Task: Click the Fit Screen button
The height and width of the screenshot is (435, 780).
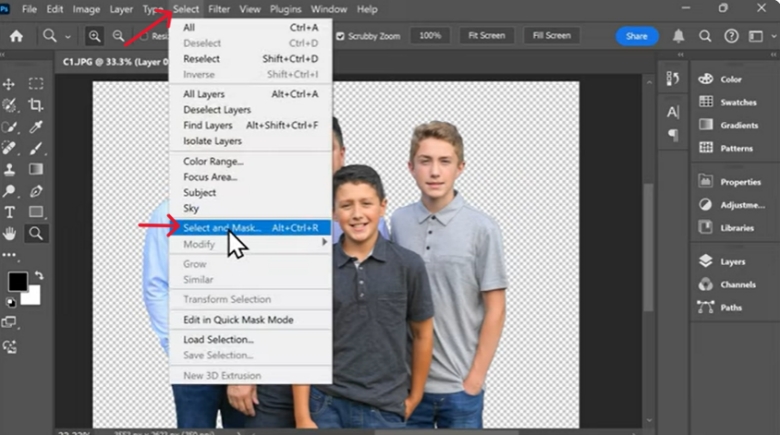Action: (x=486, y=36)
